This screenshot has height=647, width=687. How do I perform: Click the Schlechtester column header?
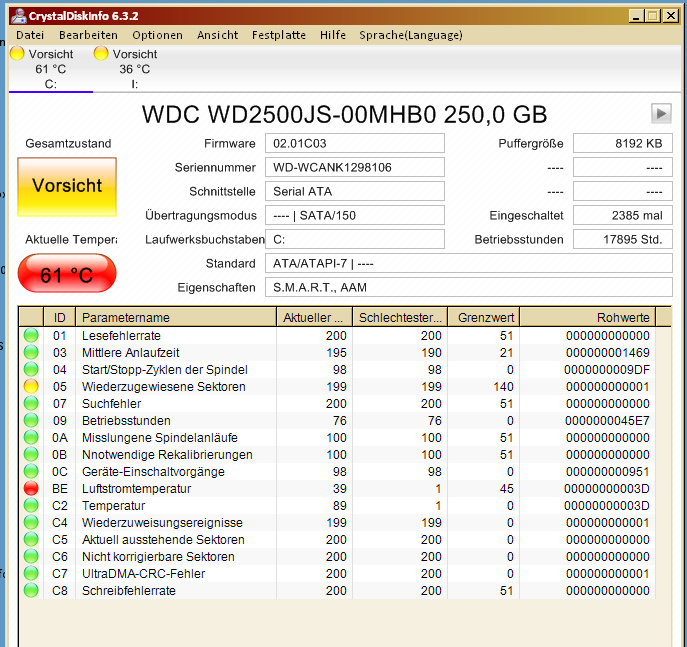click(400, 317)
